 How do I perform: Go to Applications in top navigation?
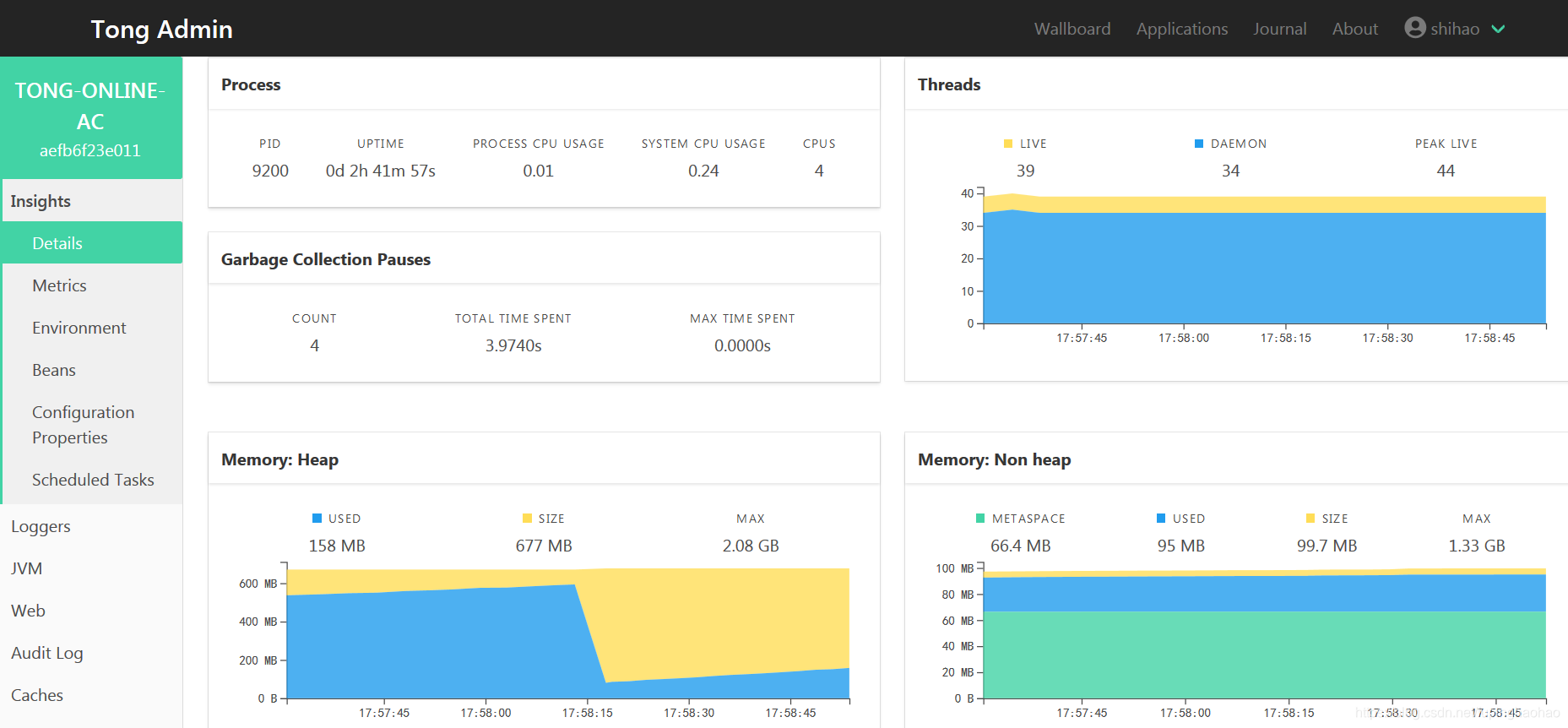(1182, 29)
